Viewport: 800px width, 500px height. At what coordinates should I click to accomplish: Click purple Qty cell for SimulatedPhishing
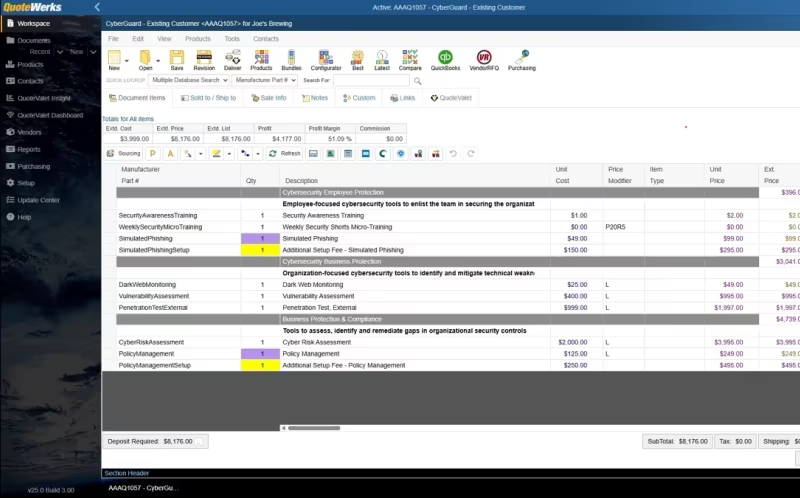260,239
